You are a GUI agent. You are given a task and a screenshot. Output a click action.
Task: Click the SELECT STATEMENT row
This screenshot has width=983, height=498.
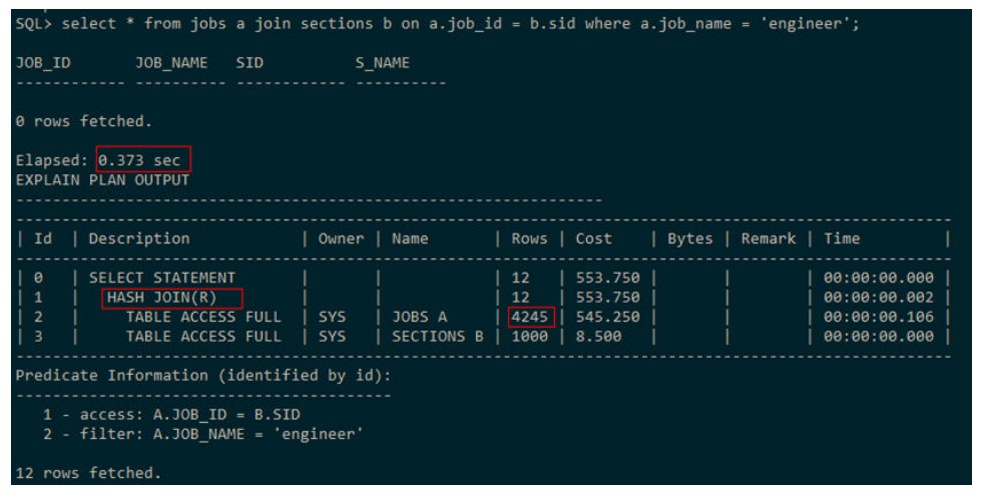click(x=162, y=277)
